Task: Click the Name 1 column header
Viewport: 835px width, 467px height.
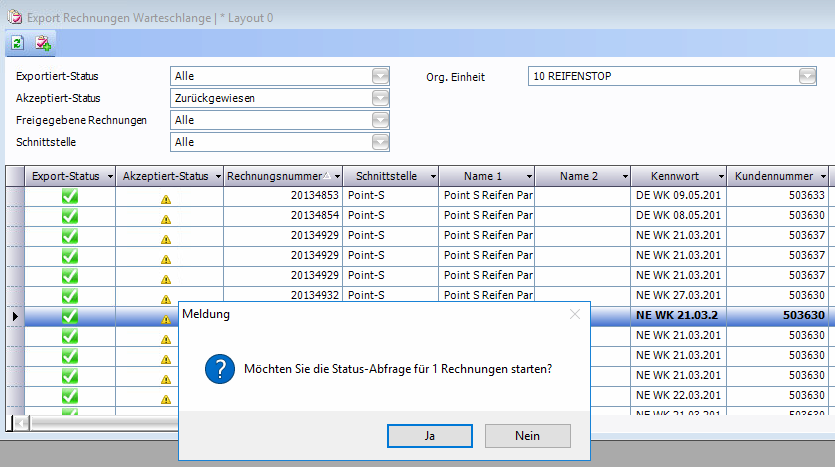Action: point(483,176)
